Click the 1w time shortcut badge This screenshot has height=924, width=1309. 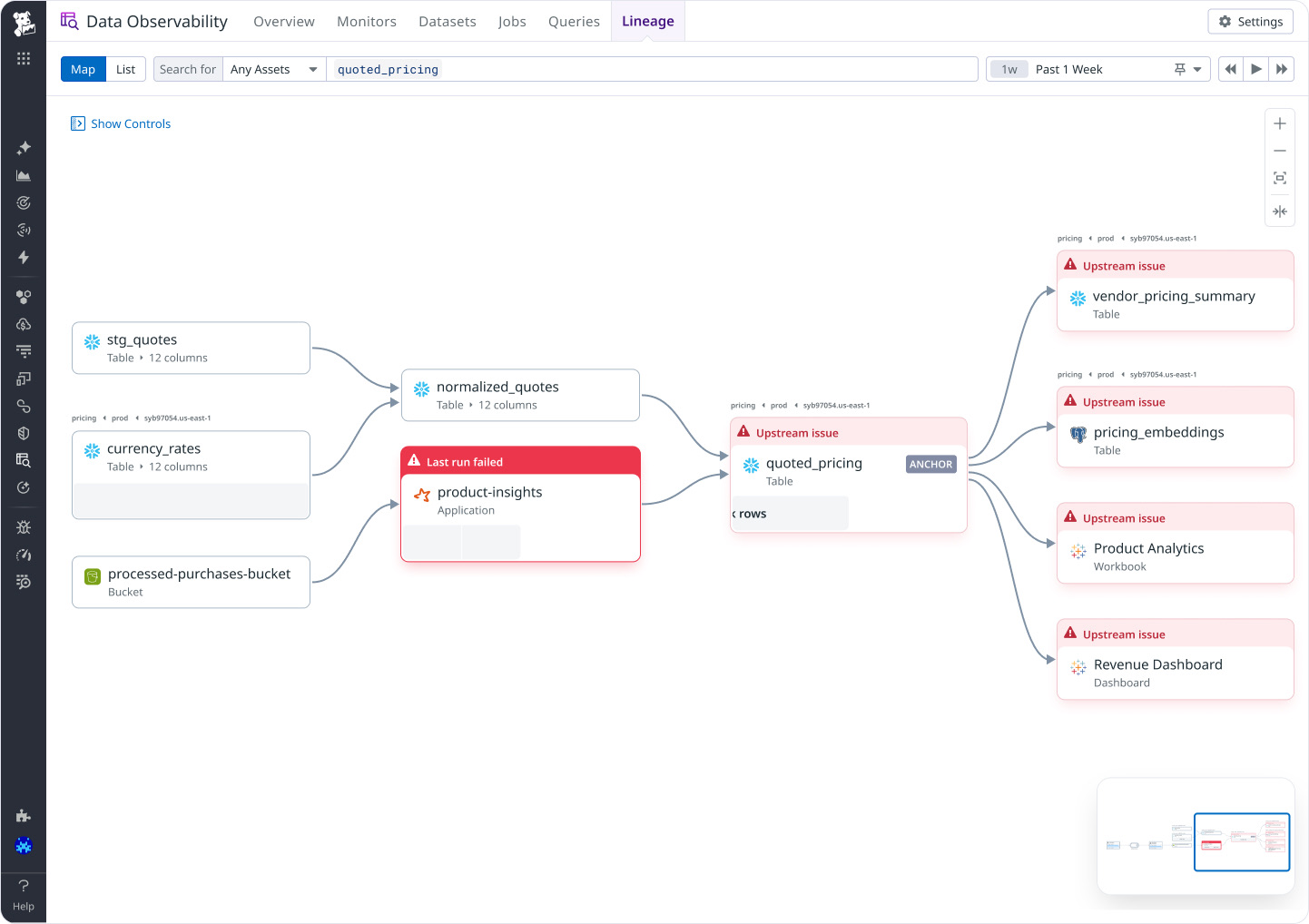coord(1009,69)
